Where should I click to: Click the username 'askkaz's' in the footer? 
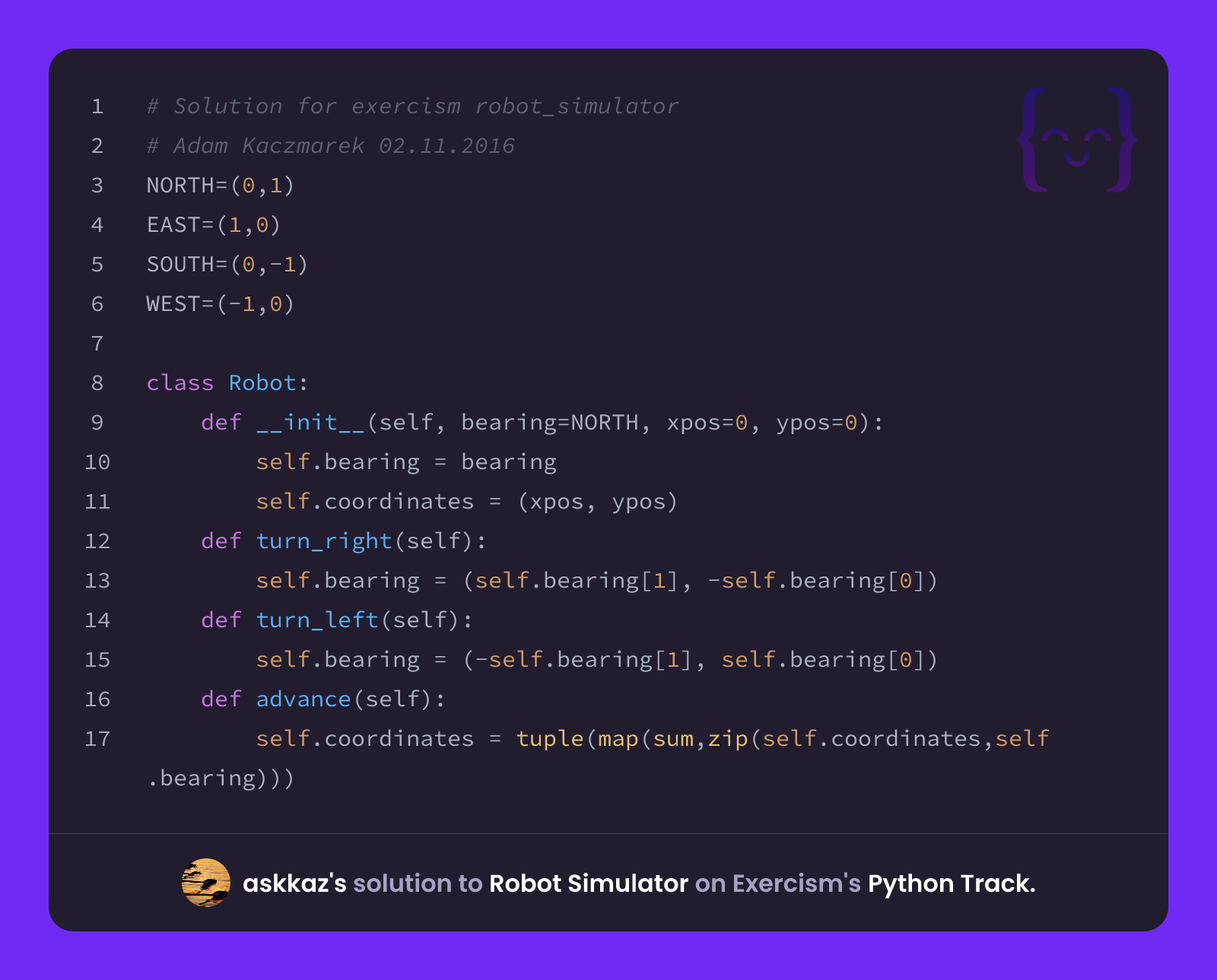(294, 883)
